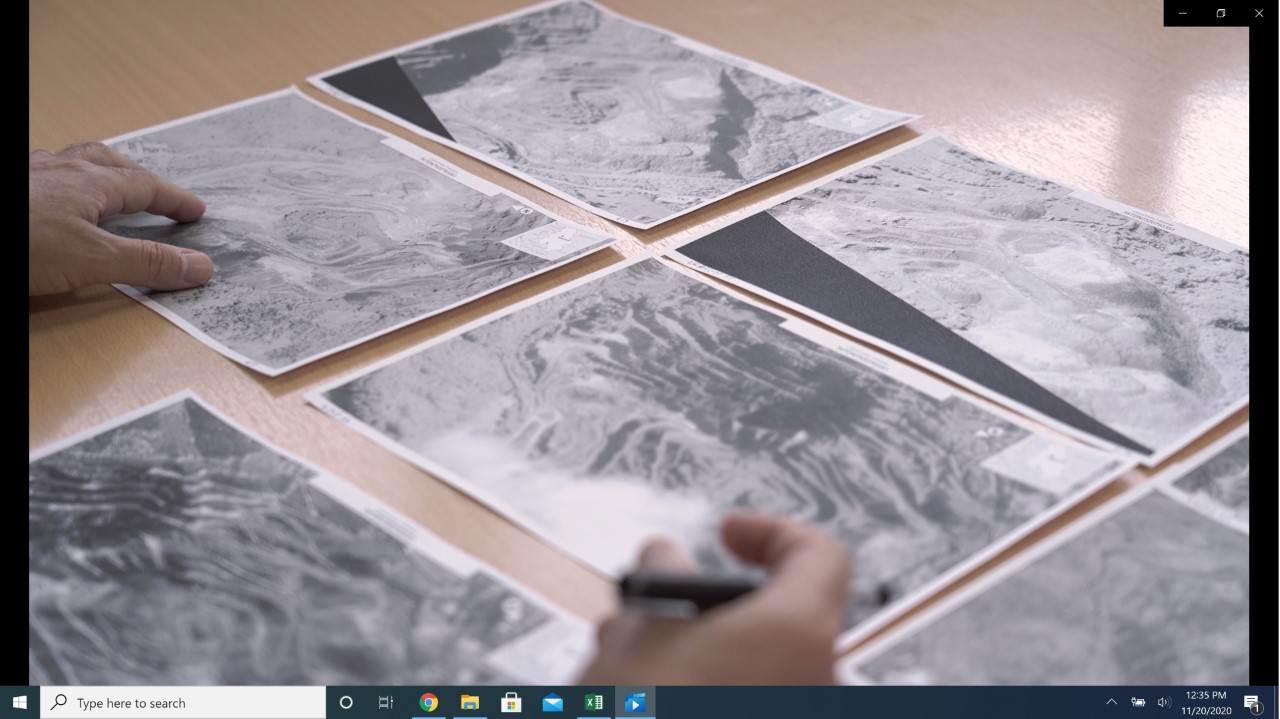Launch Google Chrome from the taskbar
This screenshot has width=1280, height=719.
click(428, 703)
